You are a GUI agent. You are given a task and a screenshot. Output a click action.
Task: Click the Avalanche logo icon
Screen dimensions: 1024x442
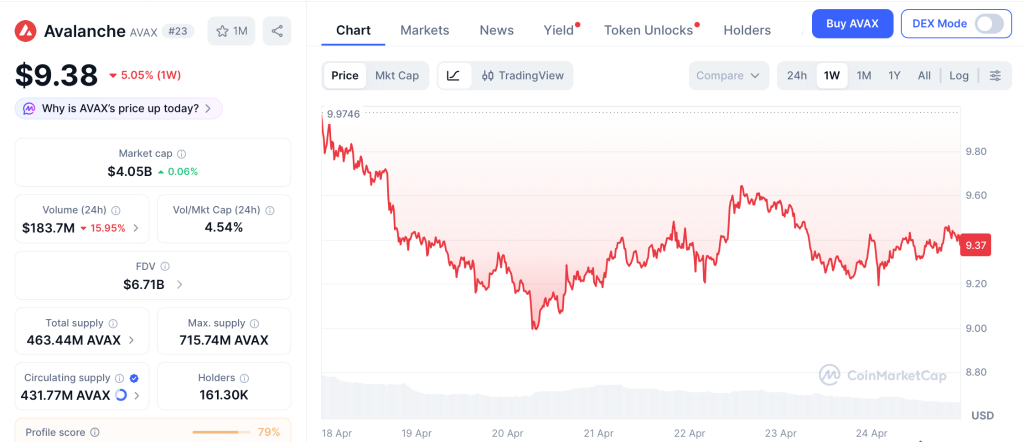(x=26, y=31)
